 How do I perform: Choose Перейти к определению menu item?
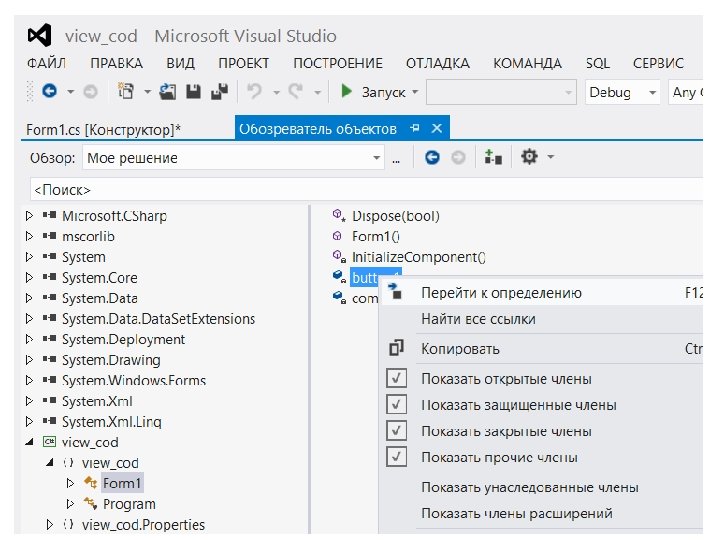click(x=543, y=293)
